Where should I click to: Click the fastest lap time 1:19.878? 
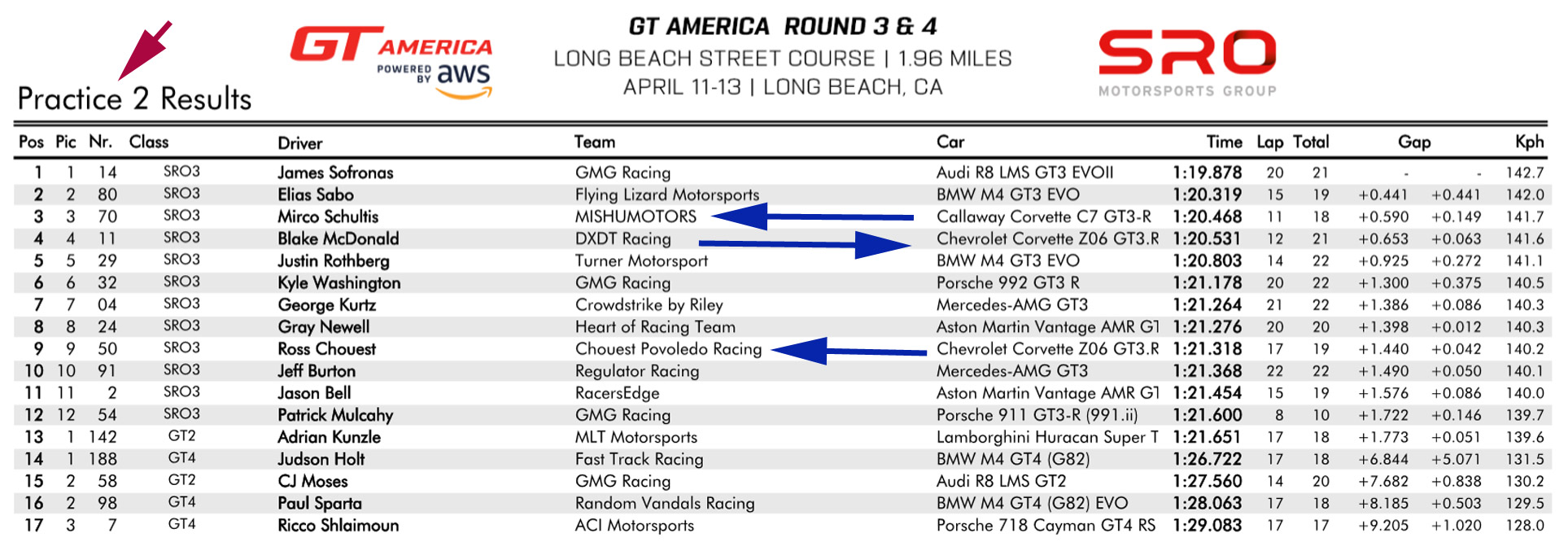[1207, 173]
